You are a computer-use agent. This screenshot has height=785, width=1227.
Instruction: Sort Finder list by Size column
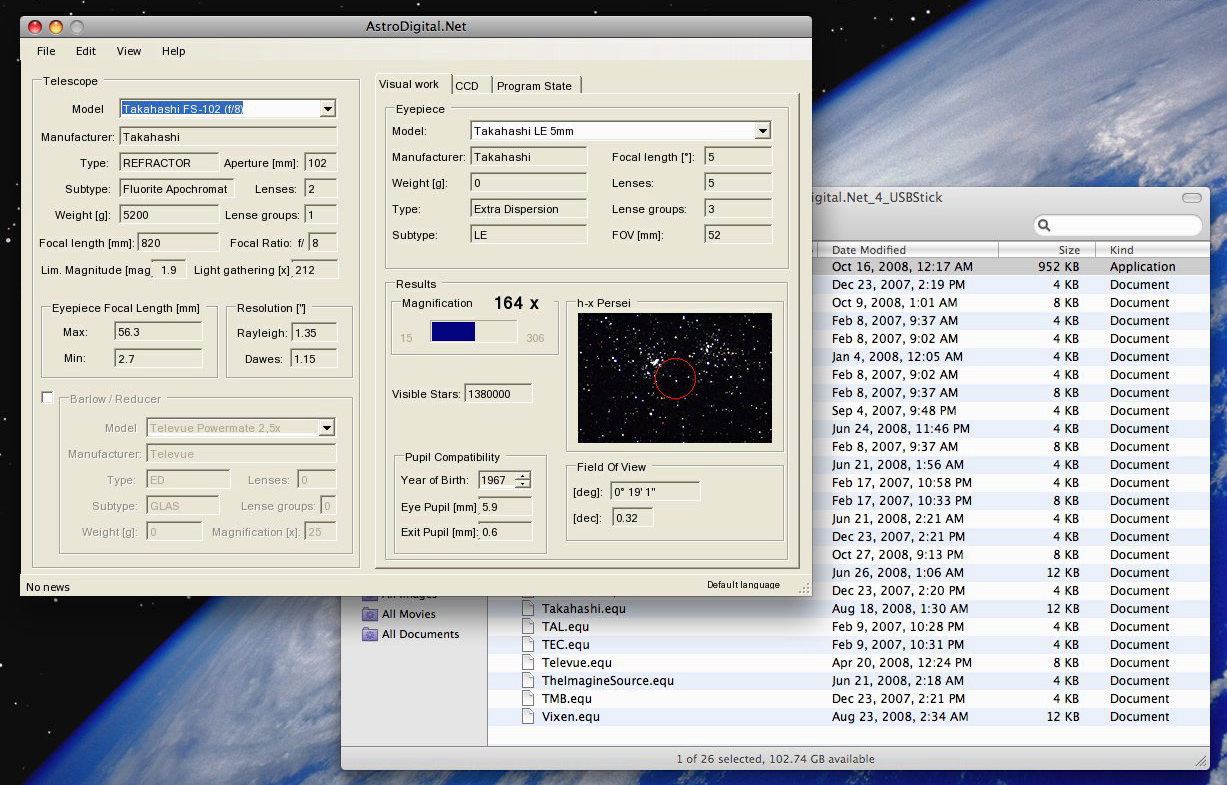1047,250
